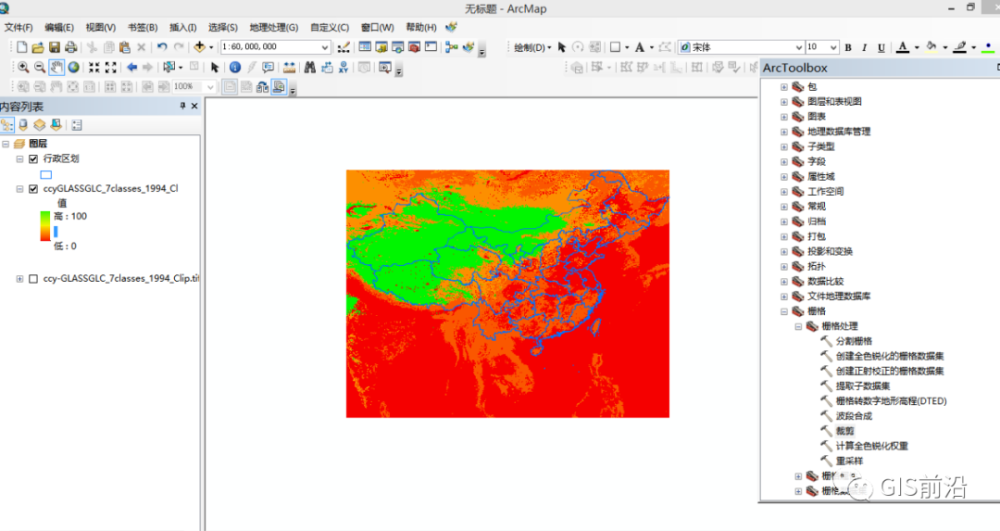Open the 波段合成 tool
Image resolution: width=1000 pixels, height=531 pixels.
pyautogui.click(x=854, y=416)
